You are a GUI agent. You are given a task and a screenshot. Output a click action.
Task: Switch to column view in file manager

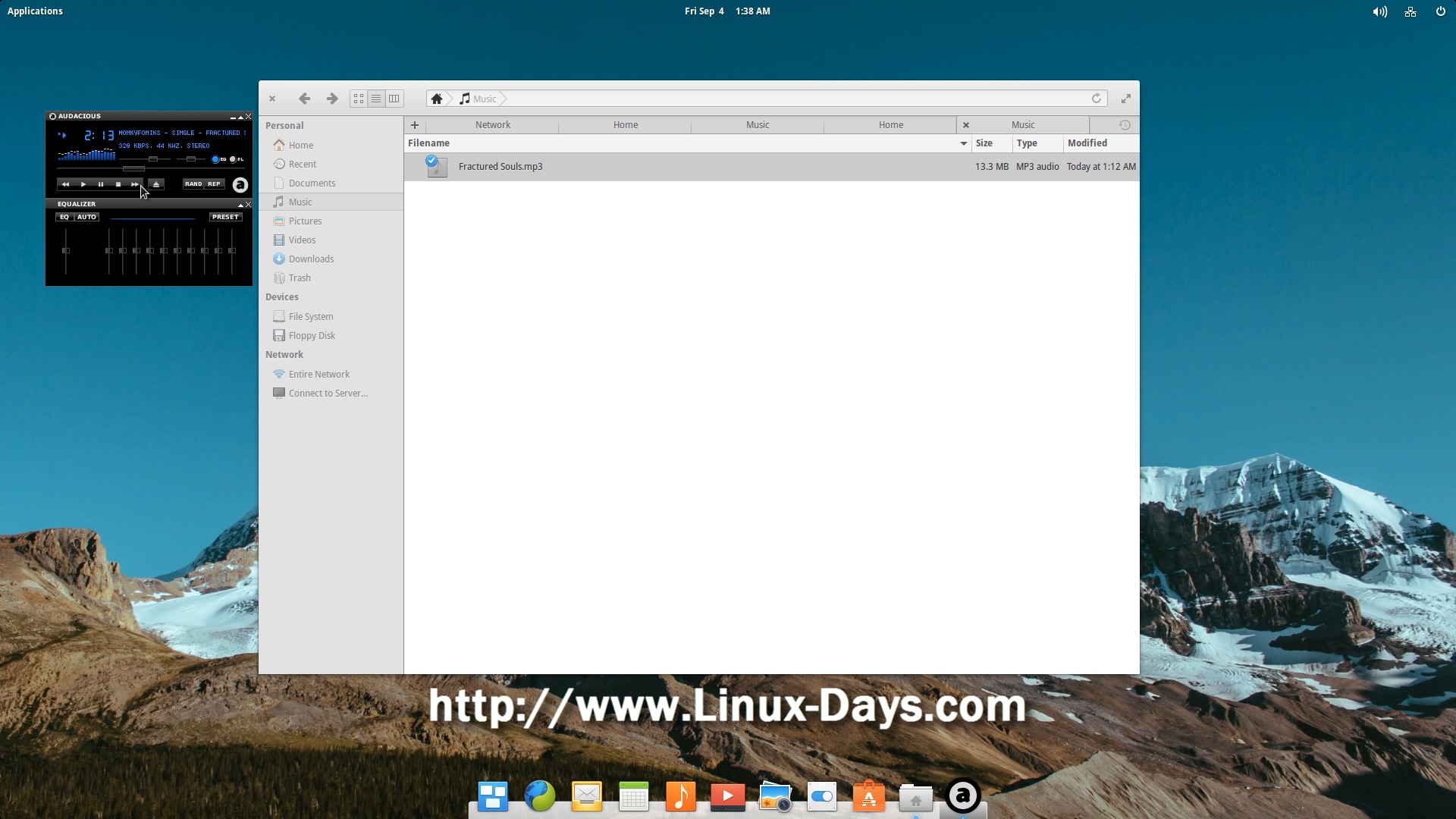pyautogui.click(x=394, y=99)
